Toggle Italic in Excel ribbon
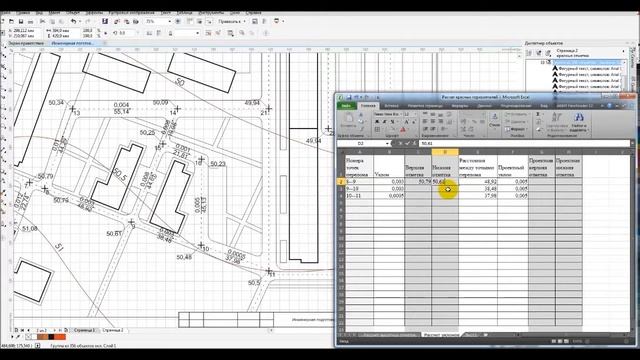 [384, 122]
